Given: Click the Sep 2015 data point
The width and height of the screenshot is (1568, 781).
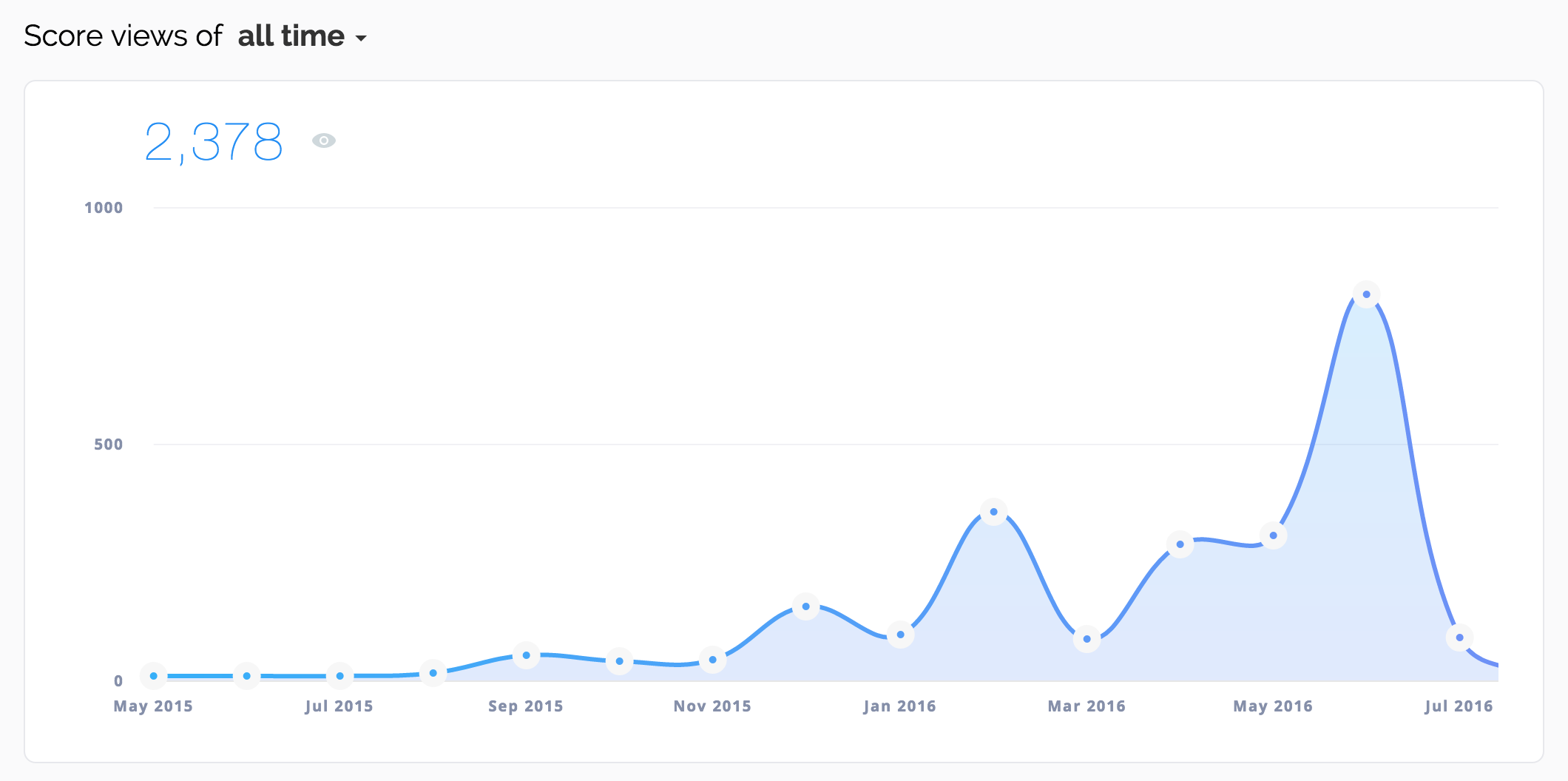Looking at the screenshot, I should (x=527, y=655).
